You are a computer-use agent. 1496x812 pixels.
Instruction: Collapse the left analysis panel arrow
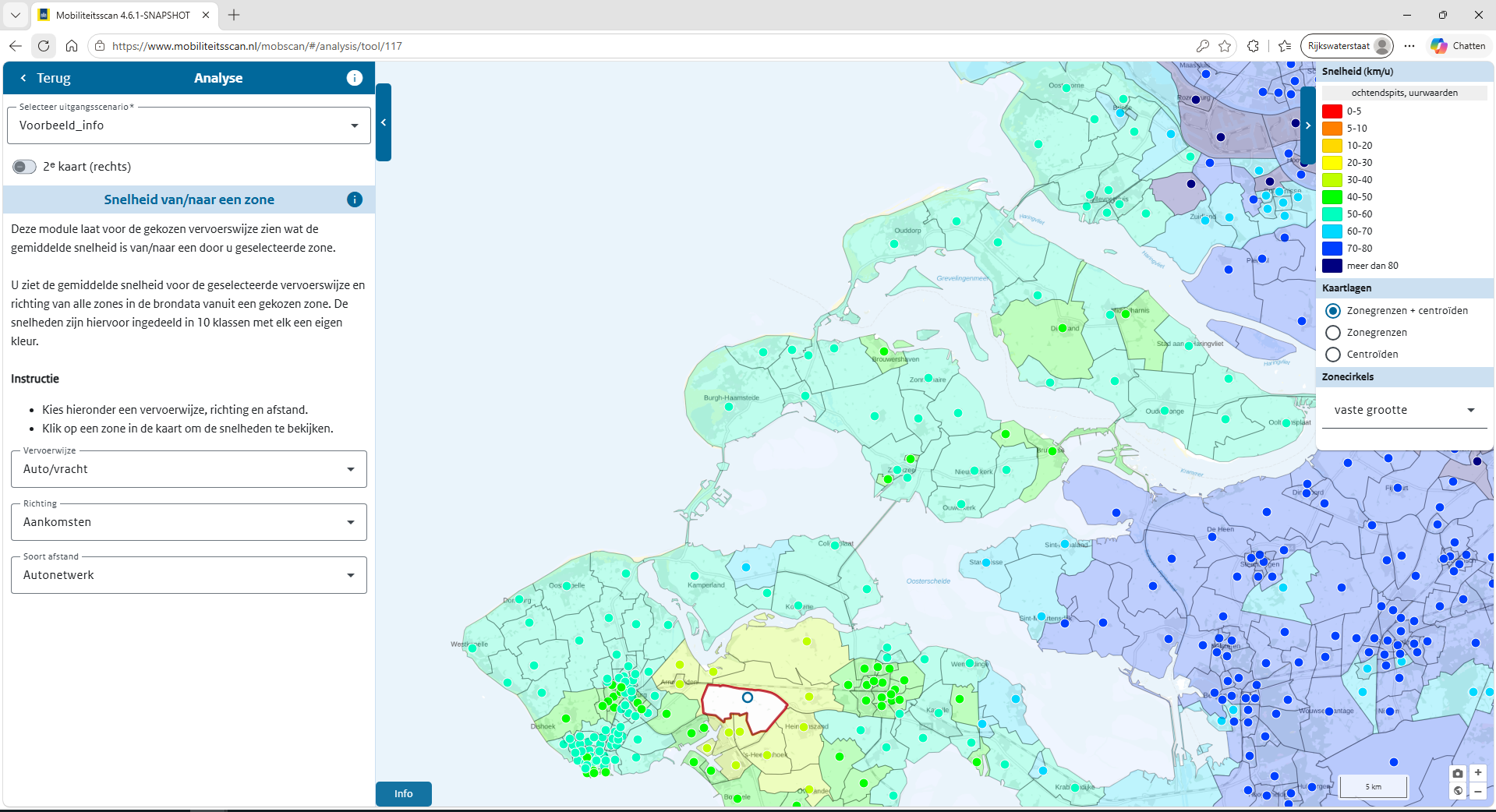384,122
